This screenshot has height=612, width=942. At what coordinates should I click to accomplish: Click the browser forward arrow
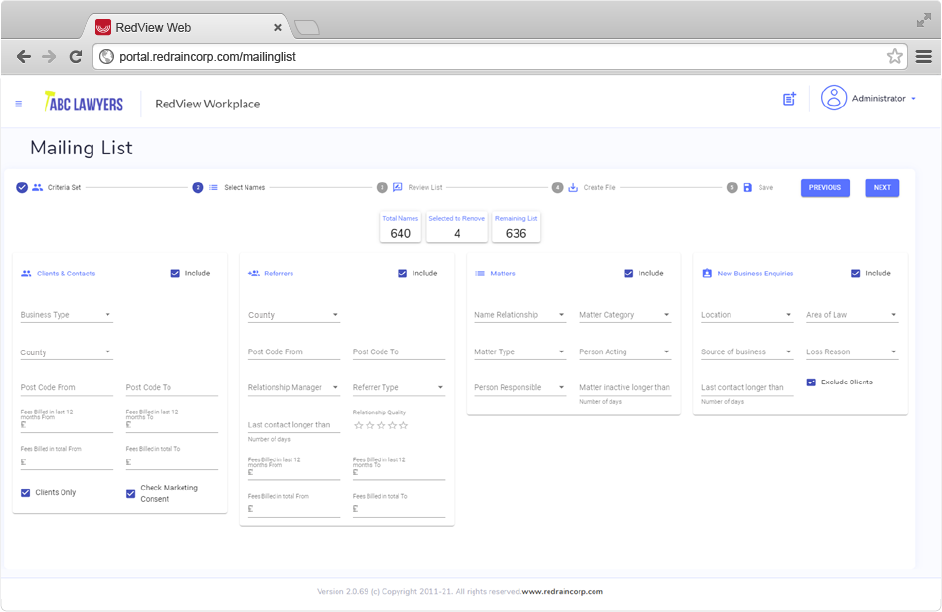(x=49, y=56)
